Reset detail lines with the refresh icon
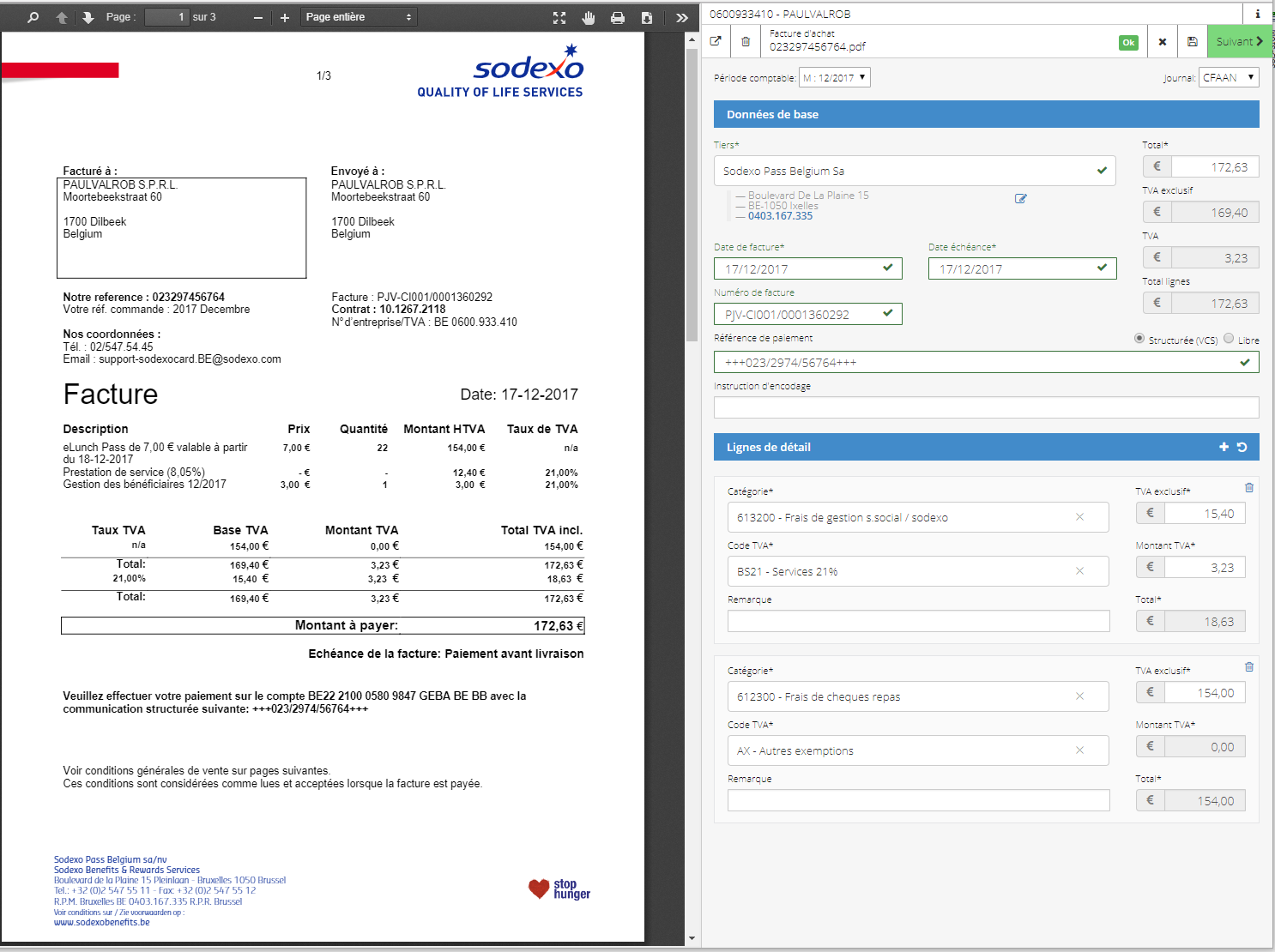The height and width of the screenshot is (952, 1275). (1242, 447)
